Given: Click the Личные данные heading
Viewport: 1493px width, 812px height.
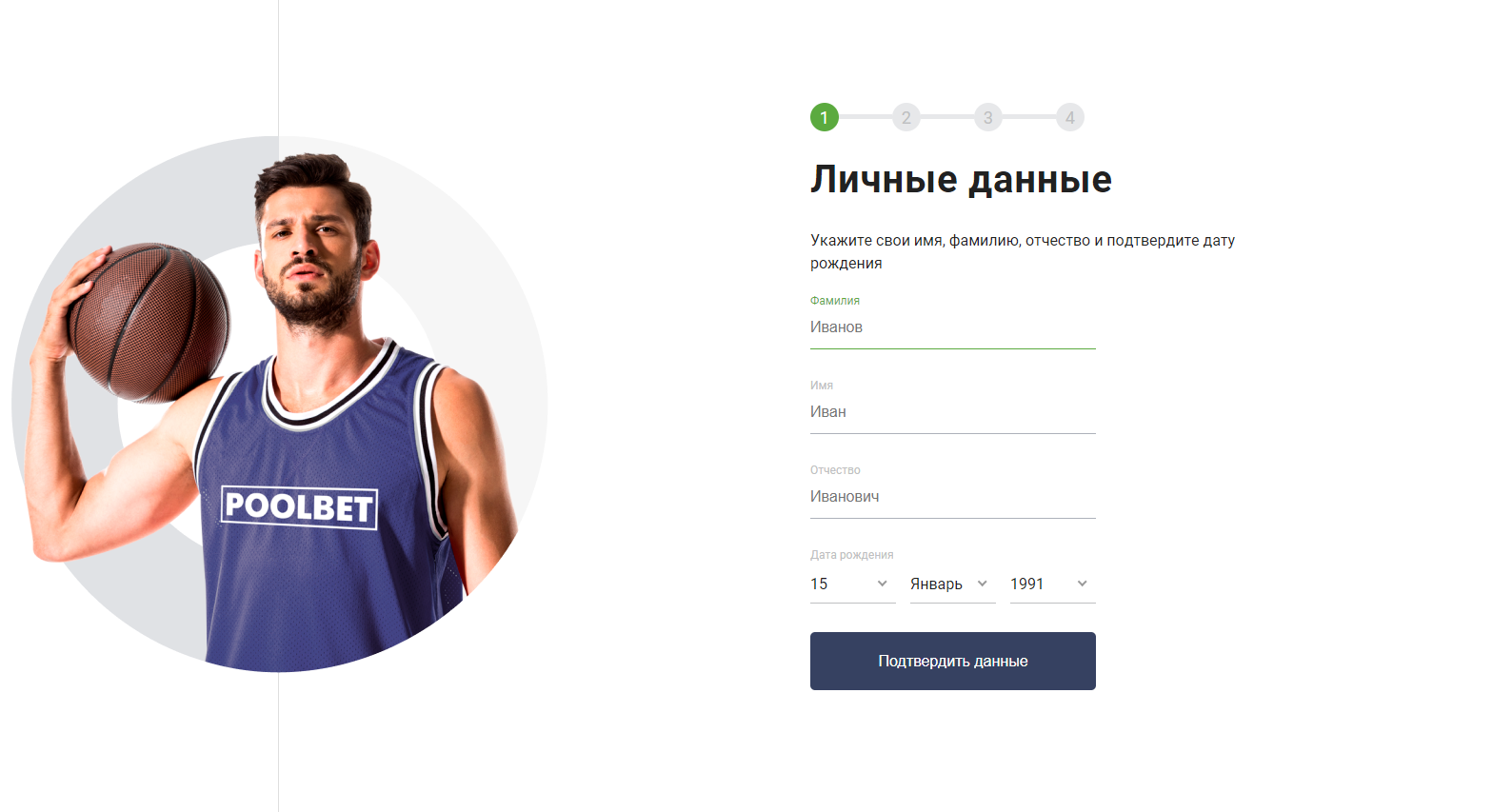Looking at the screenshot, I should pyautogui.click(x=961, y=179).
